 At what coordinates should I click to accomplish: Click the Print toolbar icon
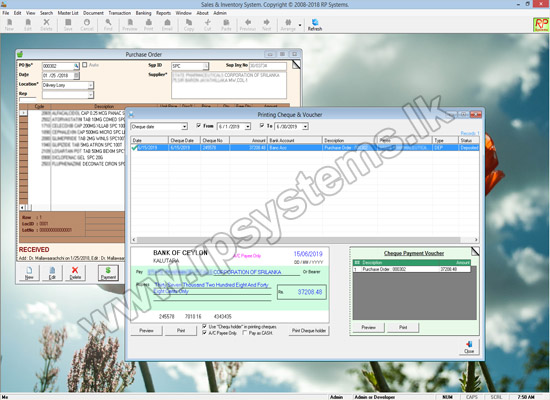149,25
